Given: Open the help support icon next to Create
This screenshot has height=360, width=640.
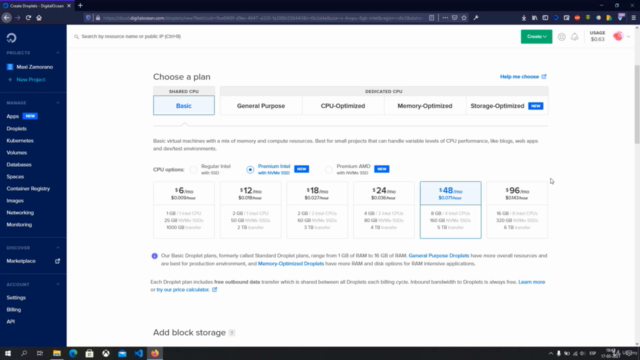Looking at the screenshot, I should (562, 37).
